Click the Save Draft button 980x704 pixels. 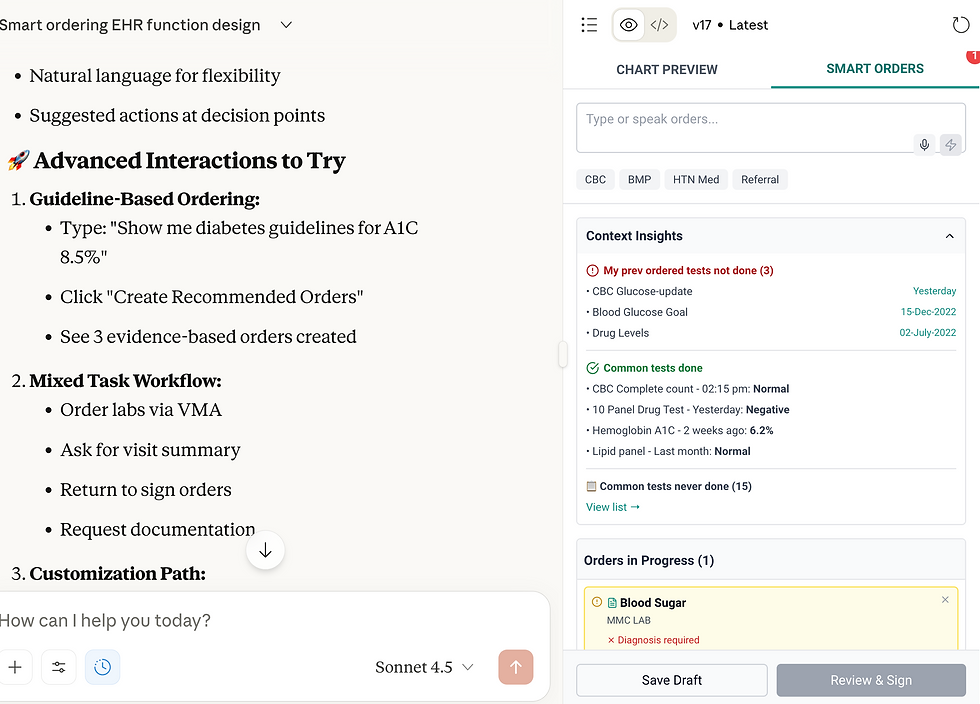[x=671, y=680]
